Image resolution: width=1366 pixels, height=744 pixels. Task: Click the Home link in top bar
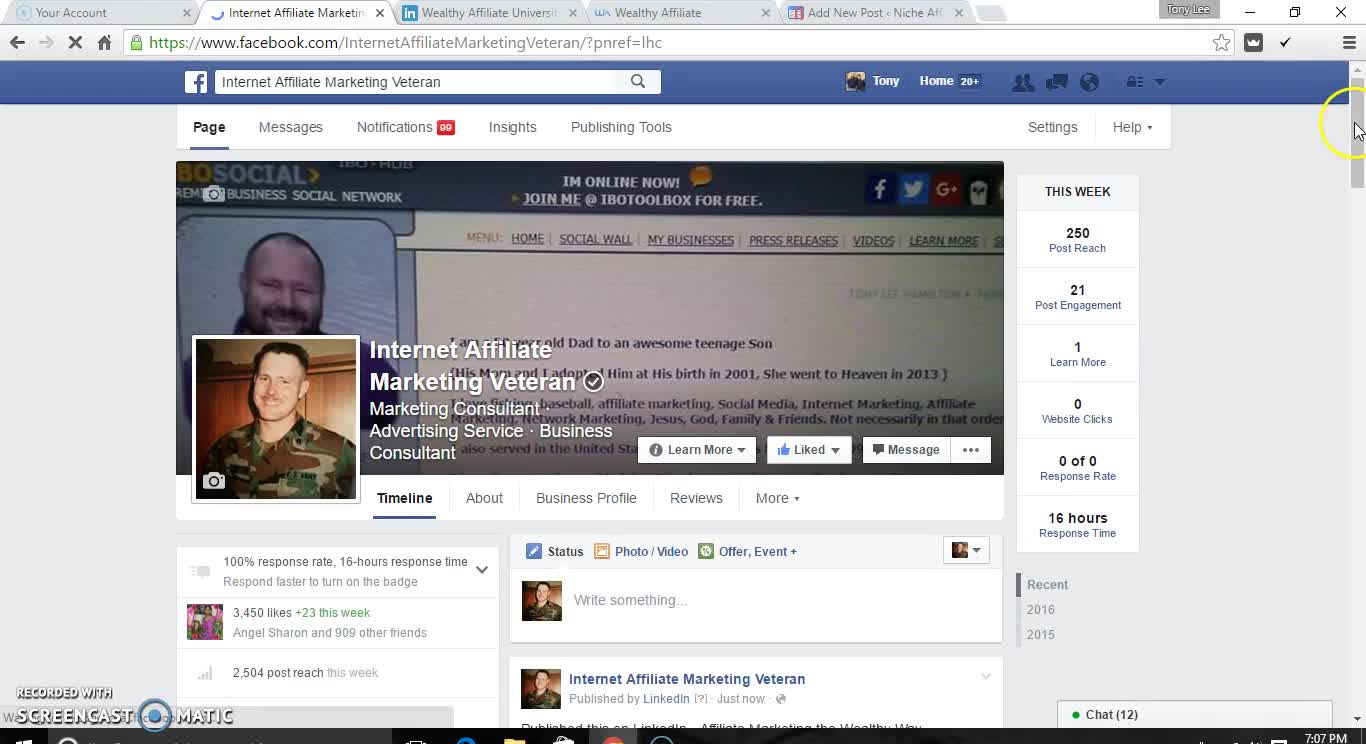(x=936, y=81)
